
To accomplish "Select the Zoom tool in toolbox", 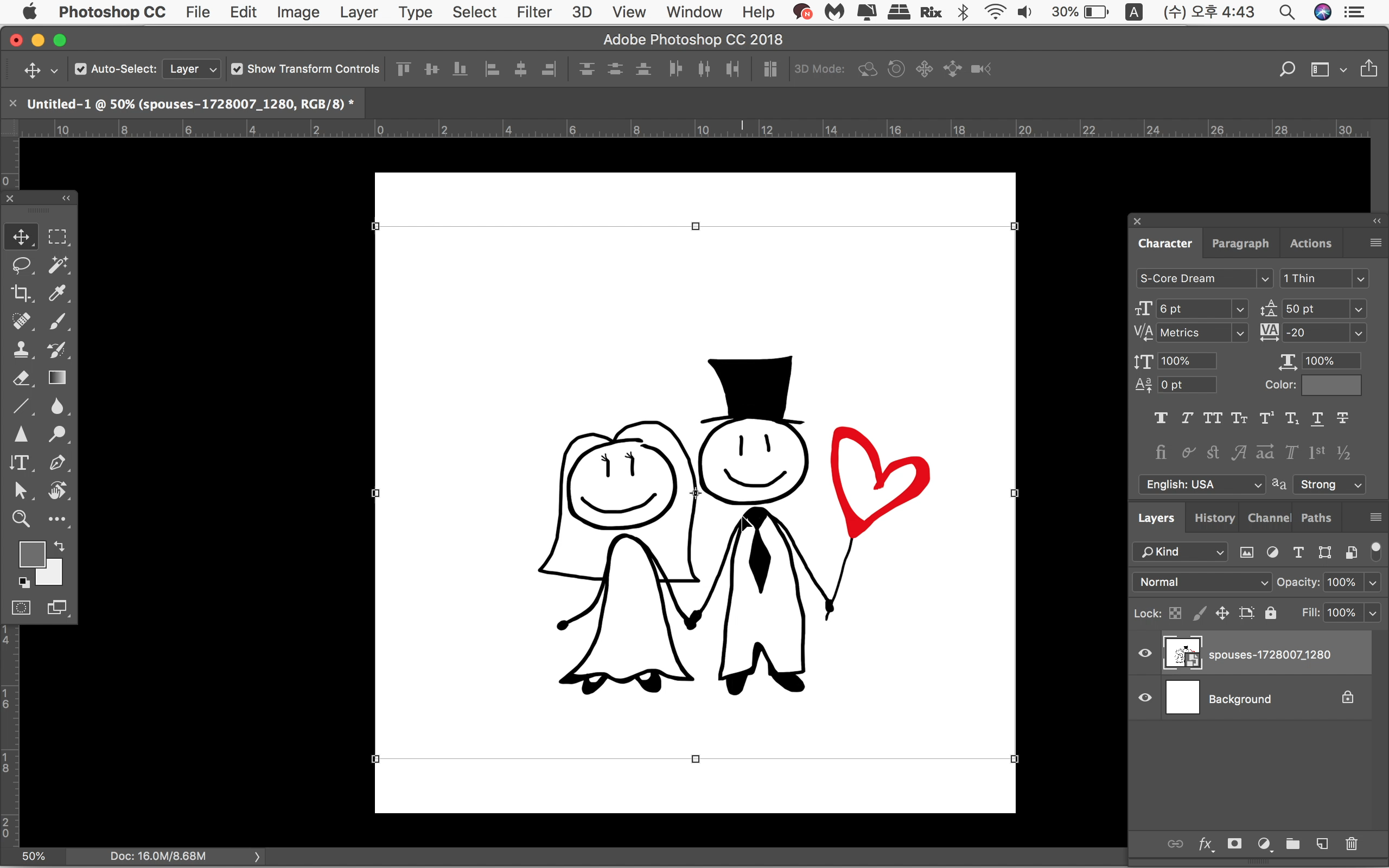I will [21, 519].
